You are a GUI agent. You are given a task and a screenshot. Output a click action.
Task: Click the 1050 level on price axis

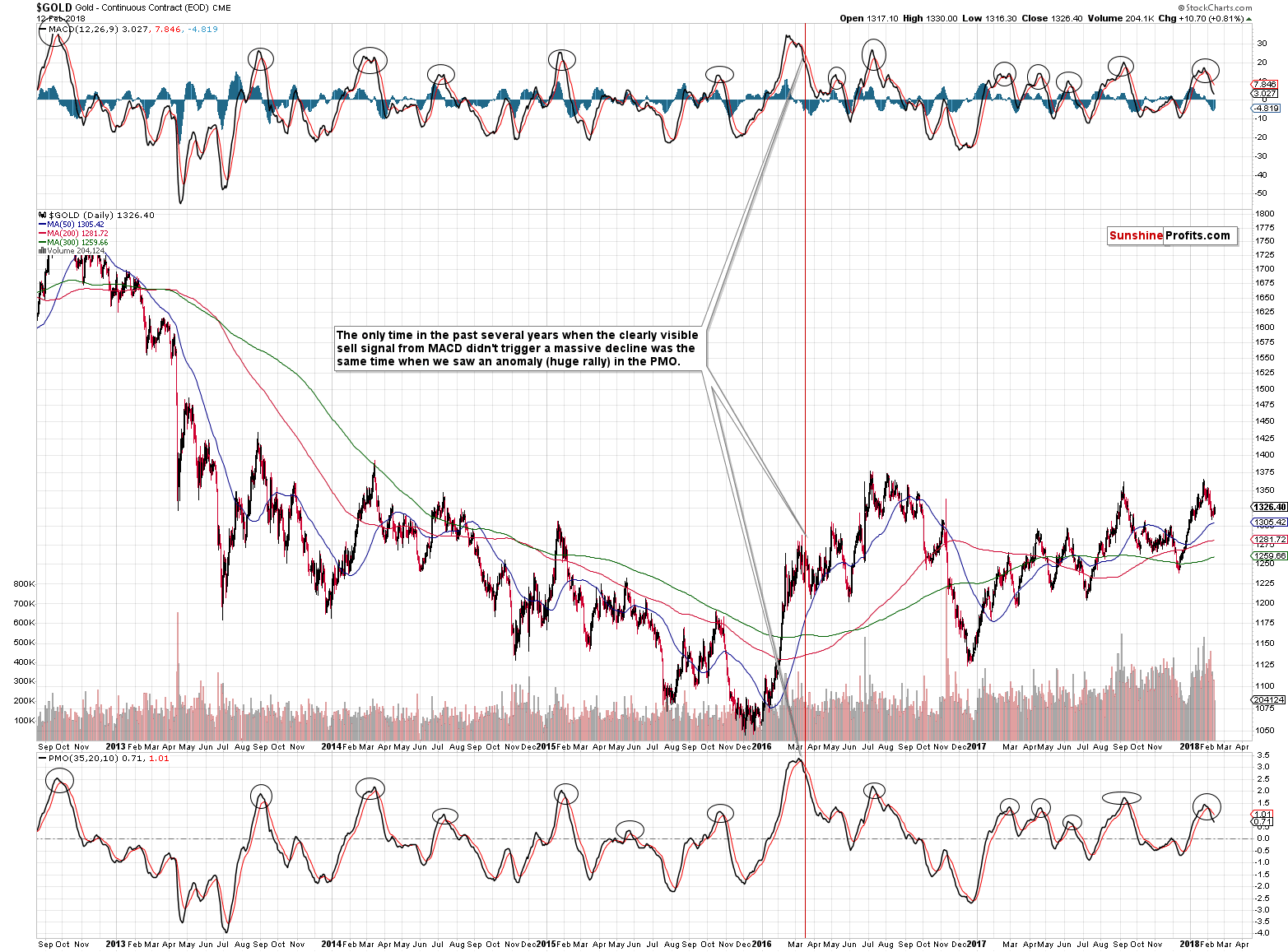tap(1265, 731)
